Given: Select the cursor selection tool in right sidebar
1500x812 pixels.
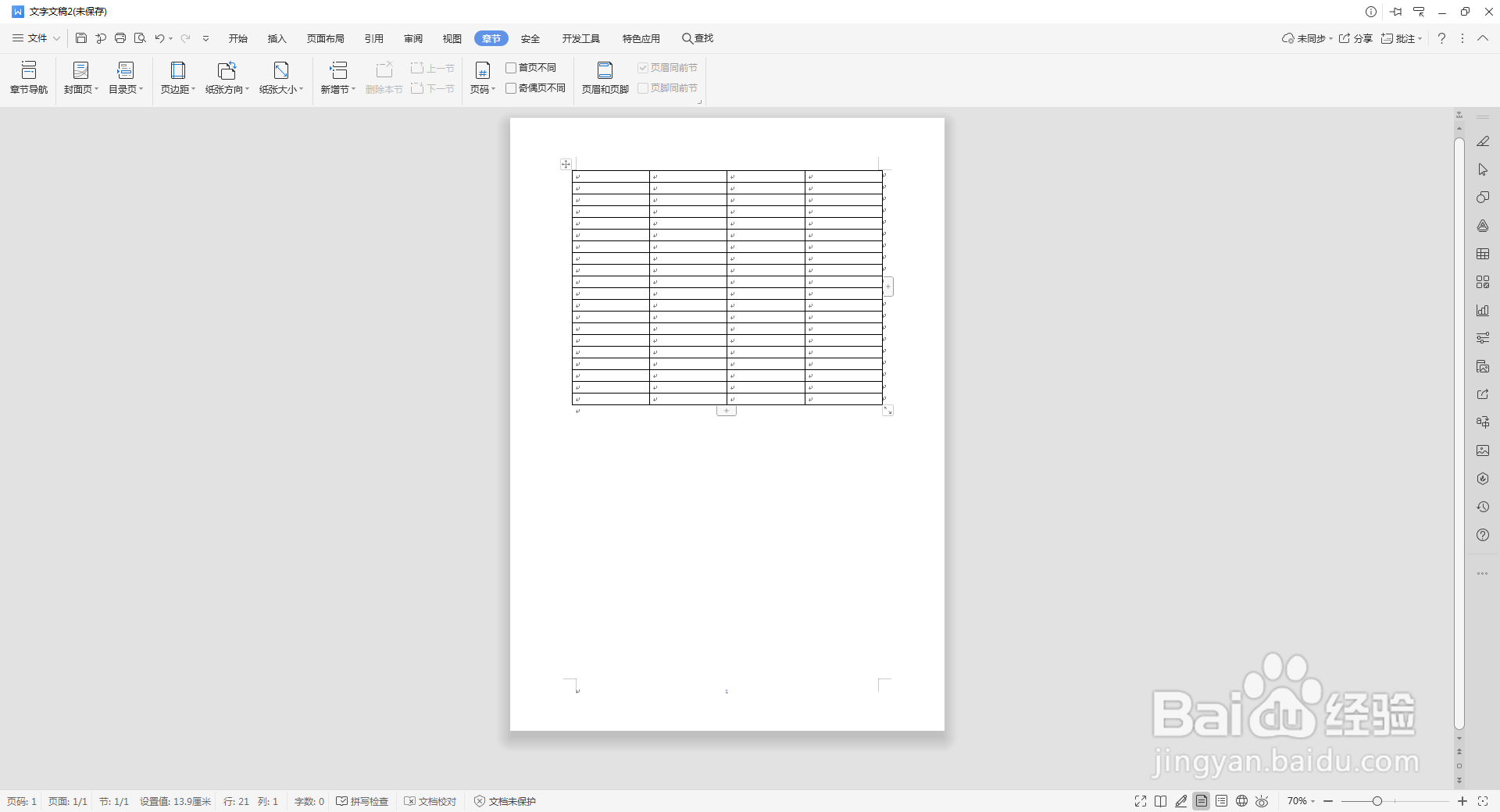Looking at the screenshot, I should click(1483, 169).
